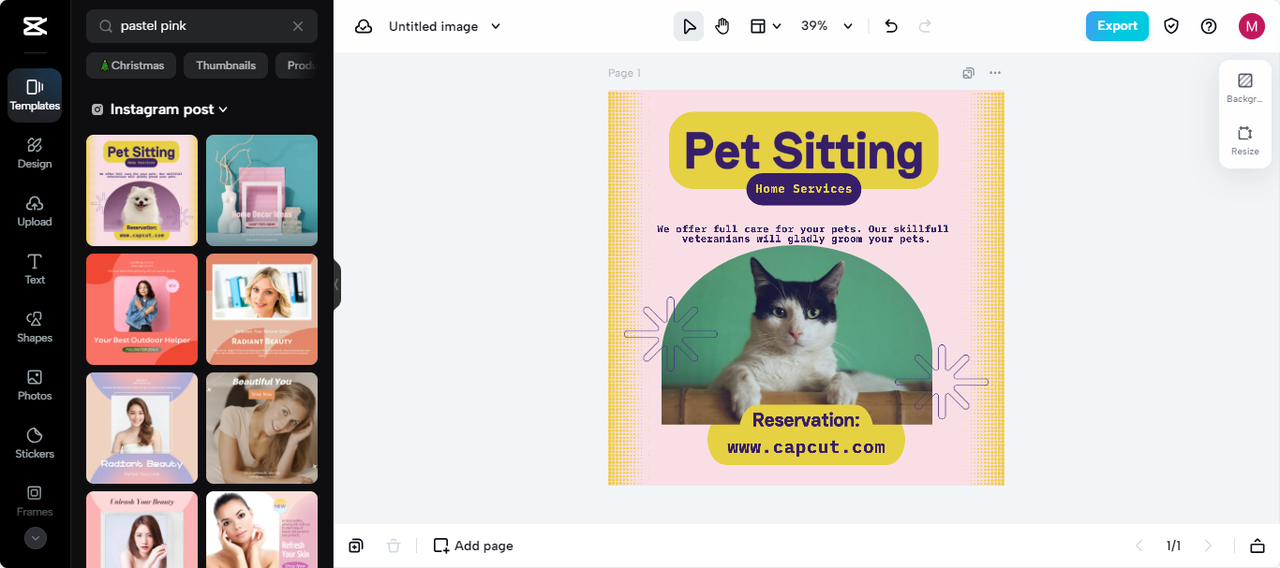The width and height of the screenshot is (1280, 568).
Task: Click the pastel pink search field
Action: pos(202,26)
